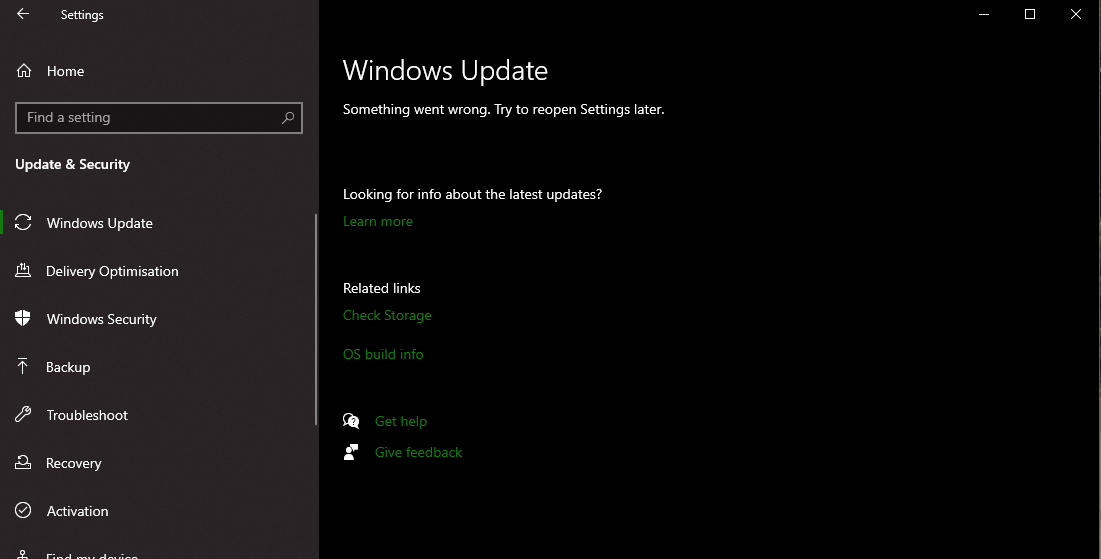Viewport: 1101px width, 559px height.
Task: Click the back arrow in Settings
Action: [22, 14]
